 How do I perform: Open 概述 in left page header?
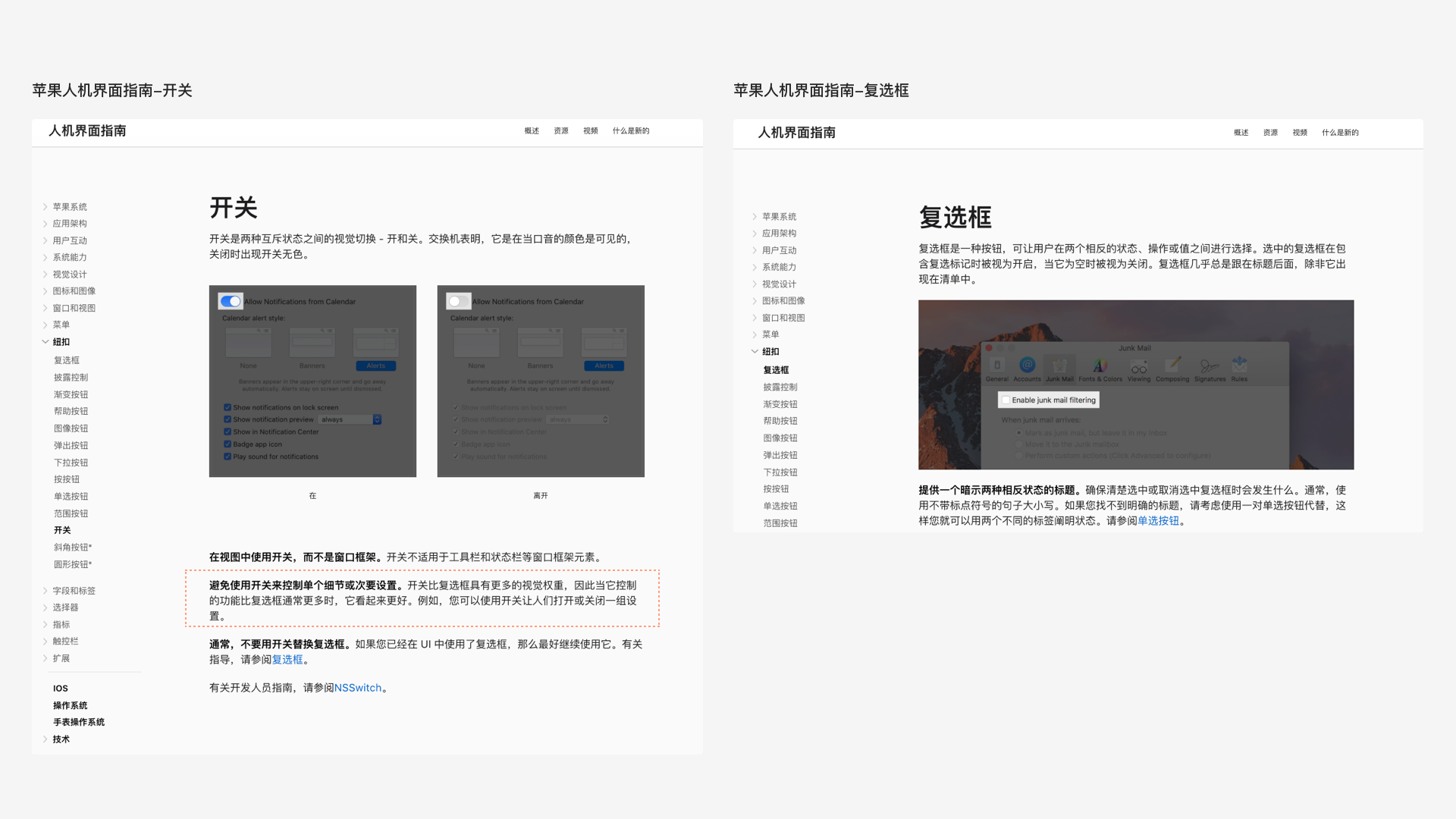(532, 131)
